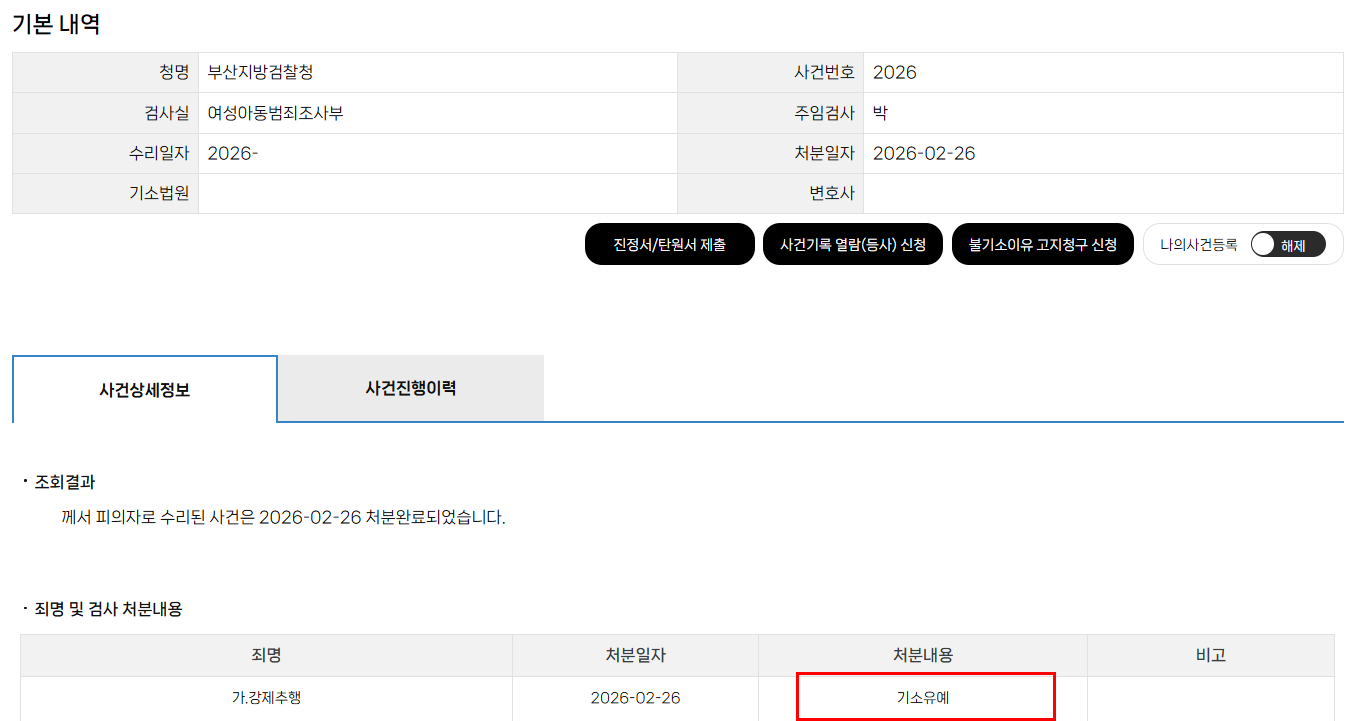This screenshot has width=1356, height=721.
Task: Click the 주임검사 field label
Action: click(824, 113)
